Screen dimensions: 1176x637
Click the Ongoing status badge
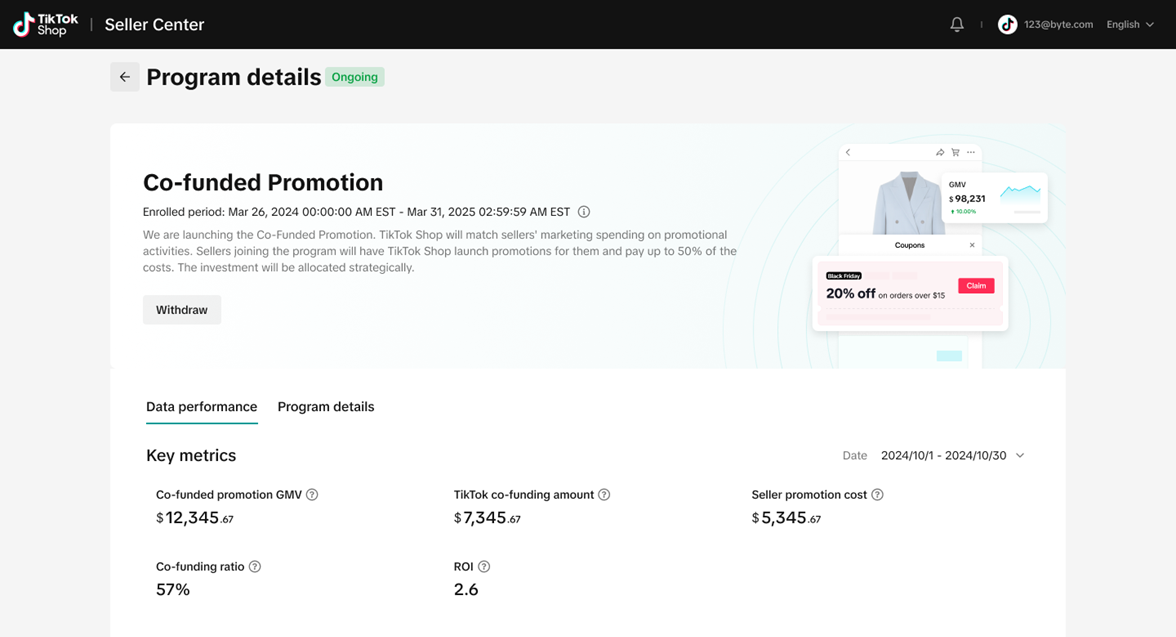[355, 77]
